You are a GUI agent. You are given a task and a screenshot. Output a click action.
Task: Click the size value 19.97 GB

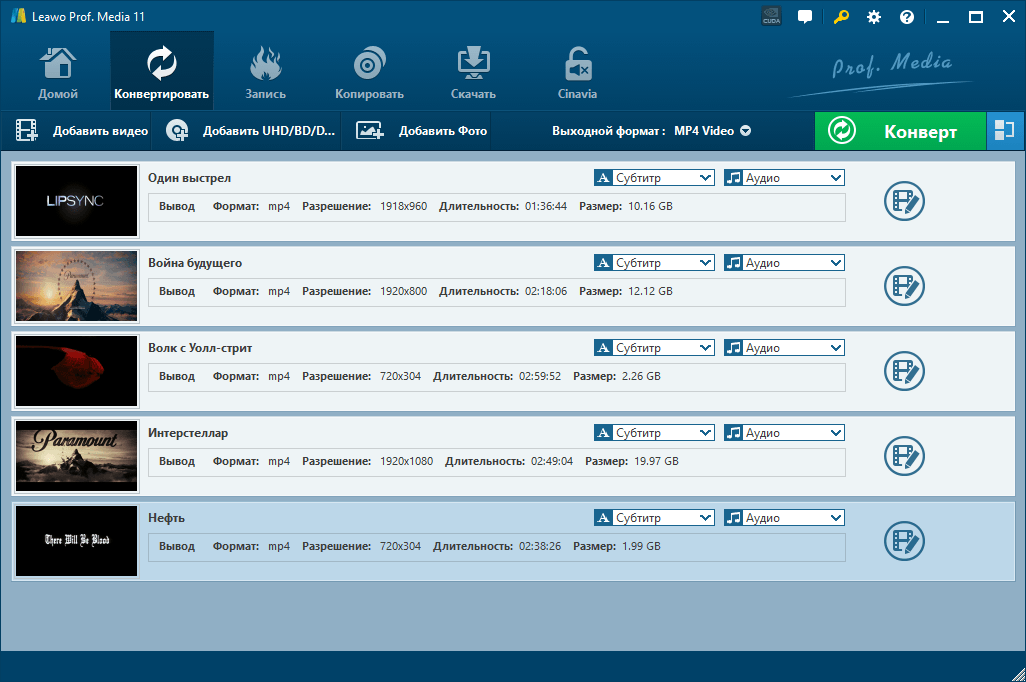[x=656, y=461]
